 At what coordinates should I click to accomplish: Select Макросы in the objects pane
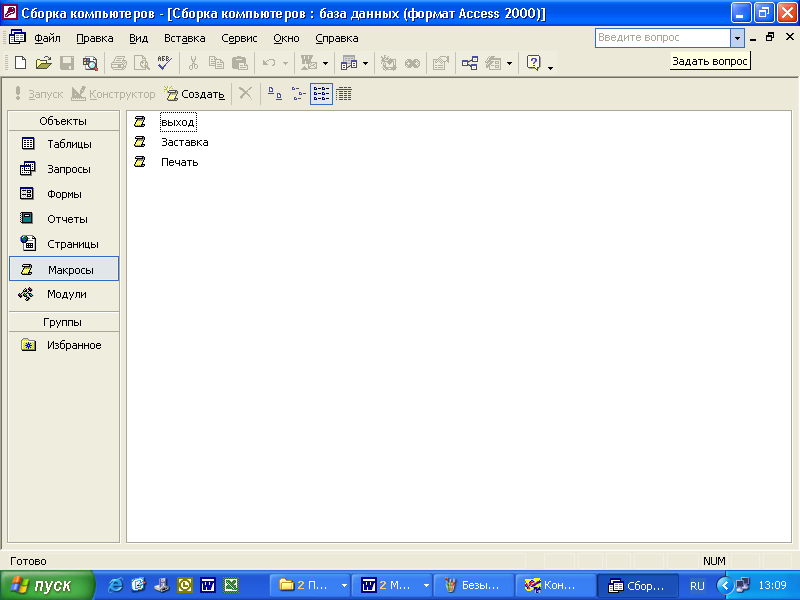(64, 269)
